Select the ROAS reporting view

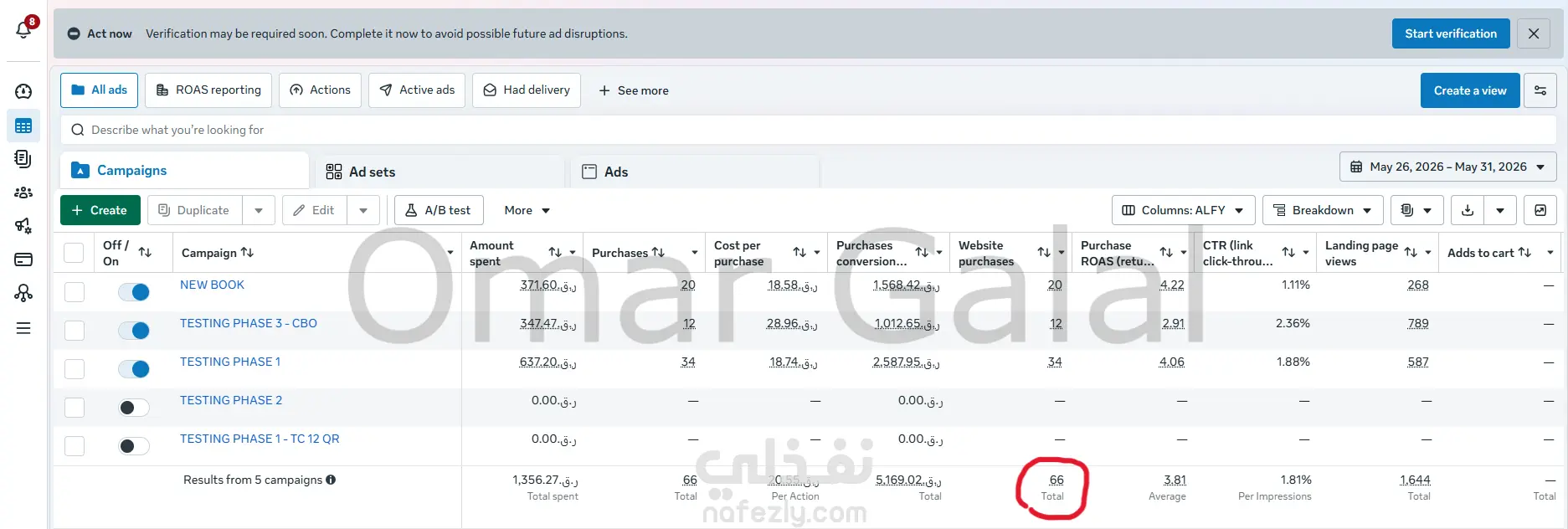(x=208, y=90)
